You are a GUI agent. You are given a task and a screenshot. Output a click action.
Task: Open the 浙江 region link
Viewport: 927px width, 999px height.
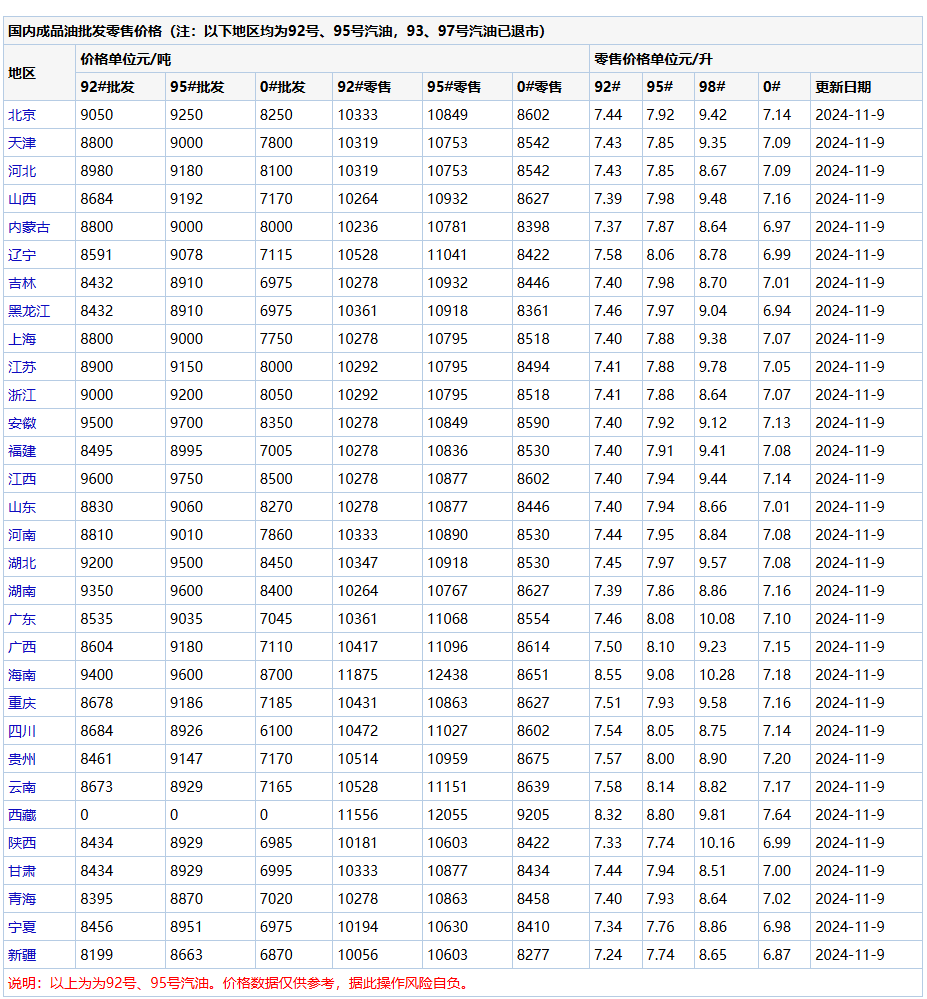pos(22,396)
